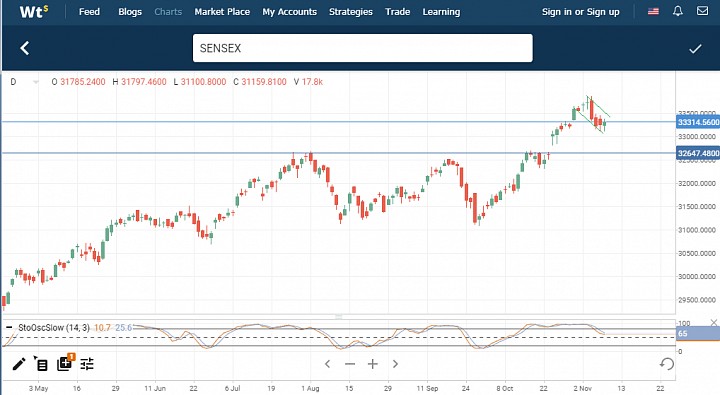Reset chart with undo arrow icon

pos(667,364)
